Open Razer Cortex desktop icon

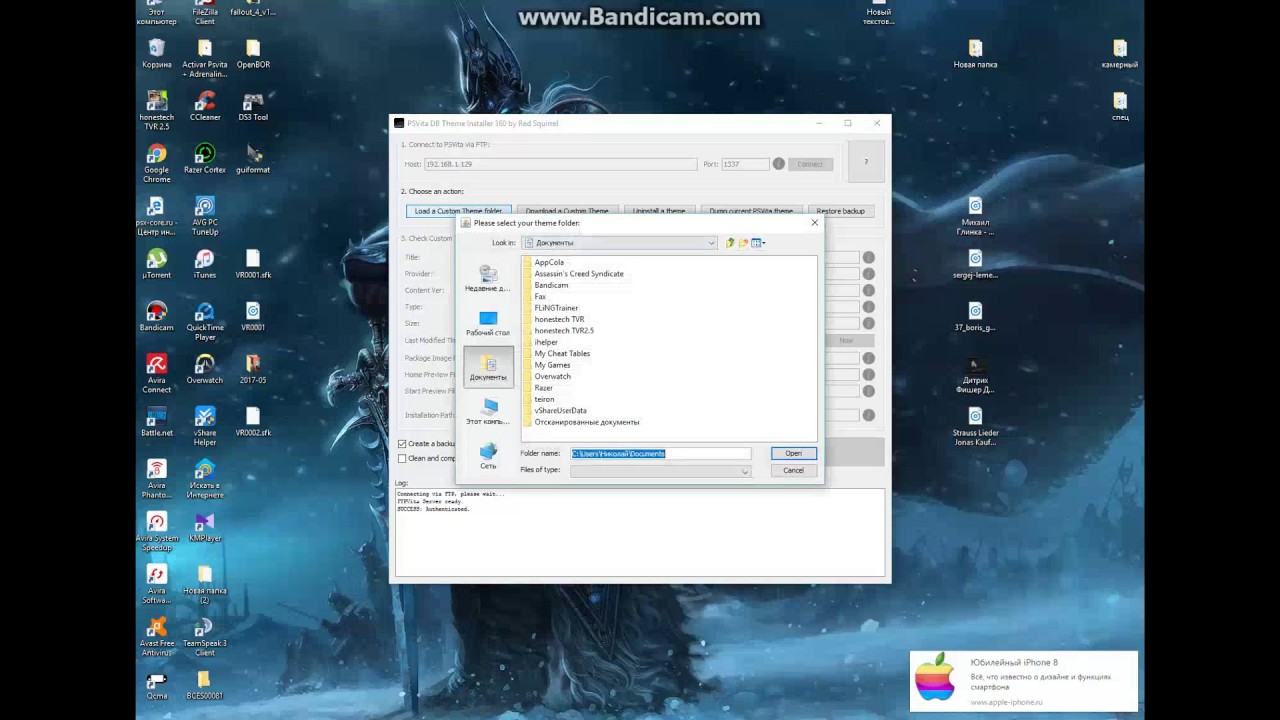click(x=205, y=159)
